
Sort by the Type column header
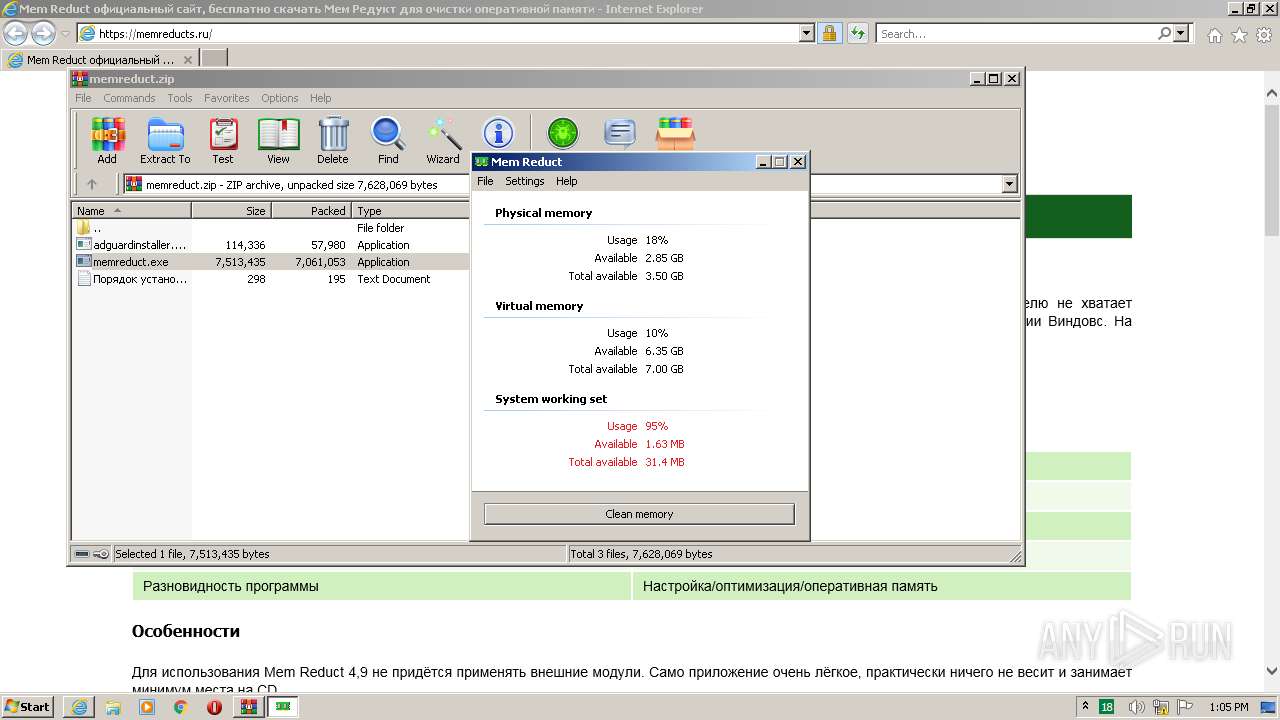click(x=410, y=210)
